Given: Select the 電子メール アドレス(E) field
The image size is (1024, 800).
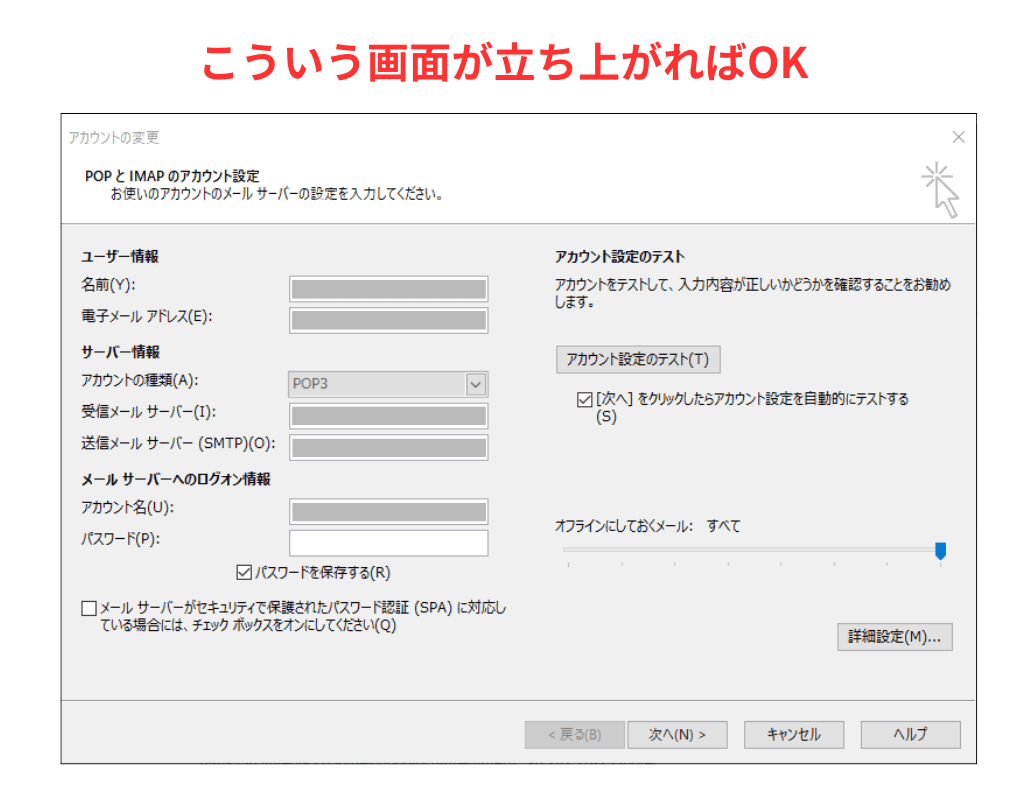Looking at the screenshot, I should point(388,320).
